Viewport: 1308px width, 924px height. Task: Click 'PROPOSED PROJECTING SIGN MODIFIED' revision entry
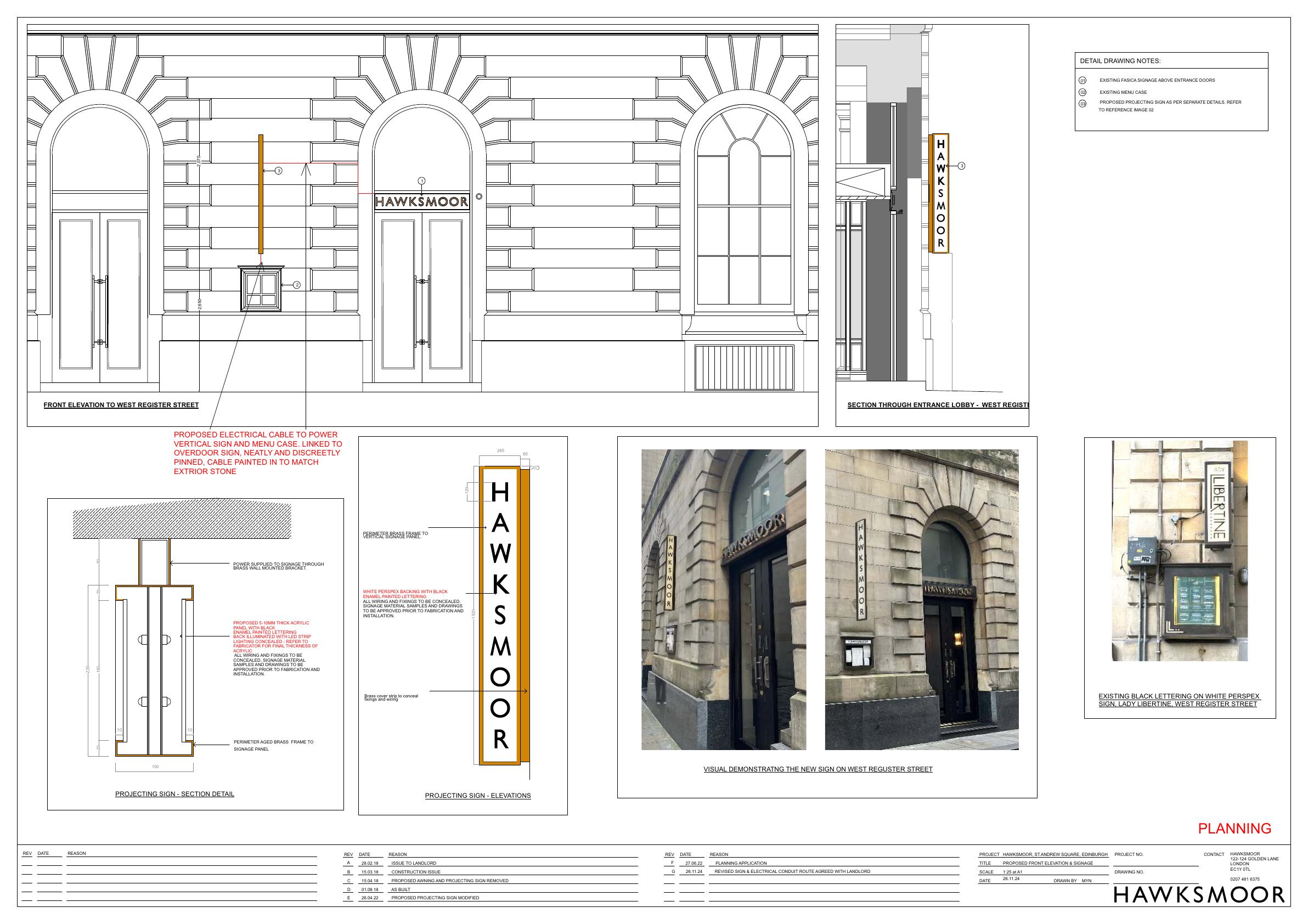coord(435,898)
